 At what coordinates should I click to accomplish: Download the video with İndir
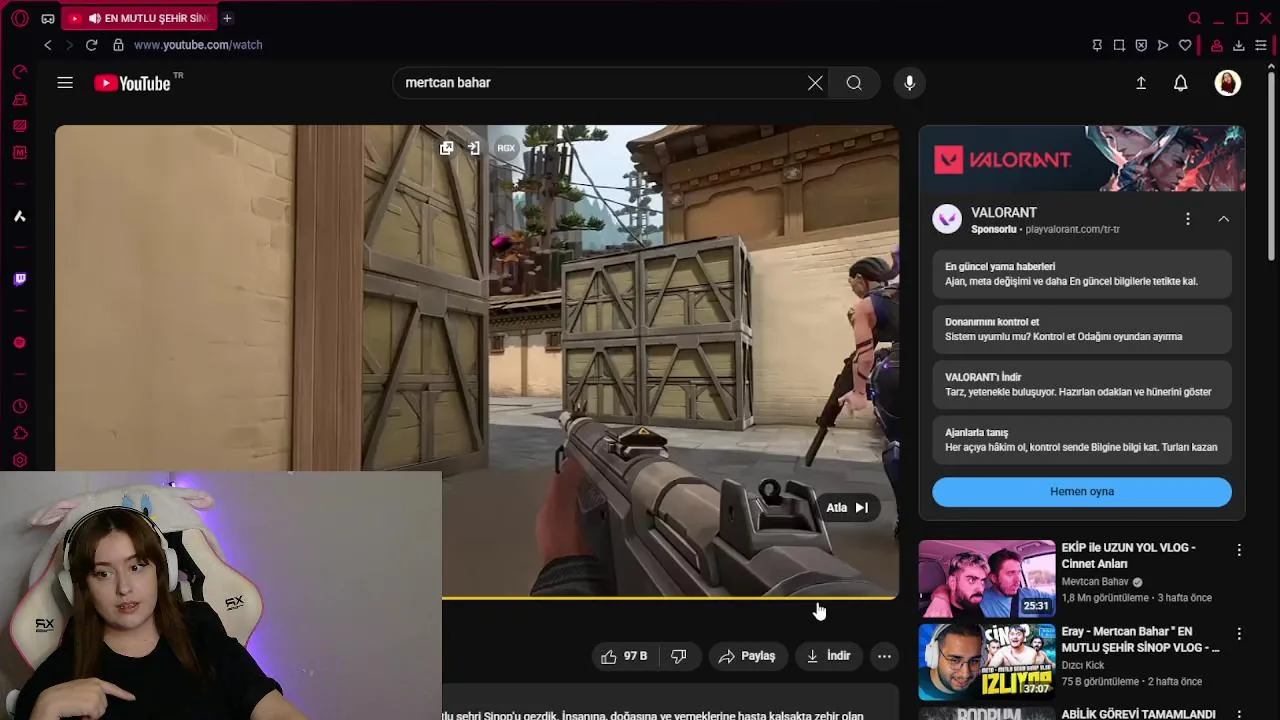click(x=828, y=656)
